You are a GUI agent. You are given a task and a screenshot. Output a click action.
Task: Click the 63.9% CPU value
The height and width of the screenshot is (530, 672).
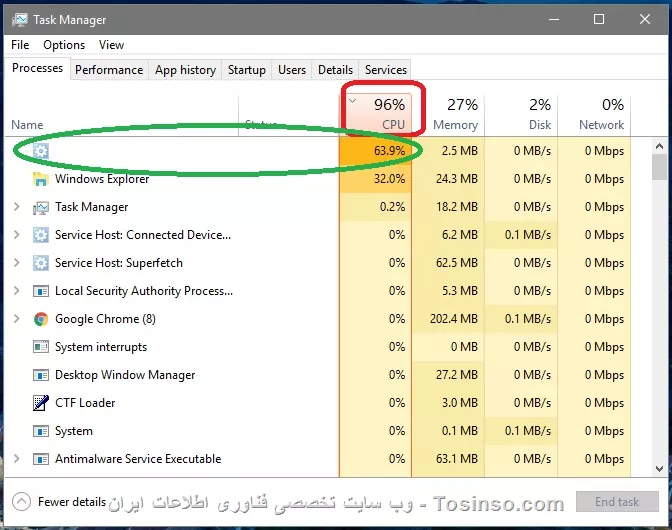point(389,151)
